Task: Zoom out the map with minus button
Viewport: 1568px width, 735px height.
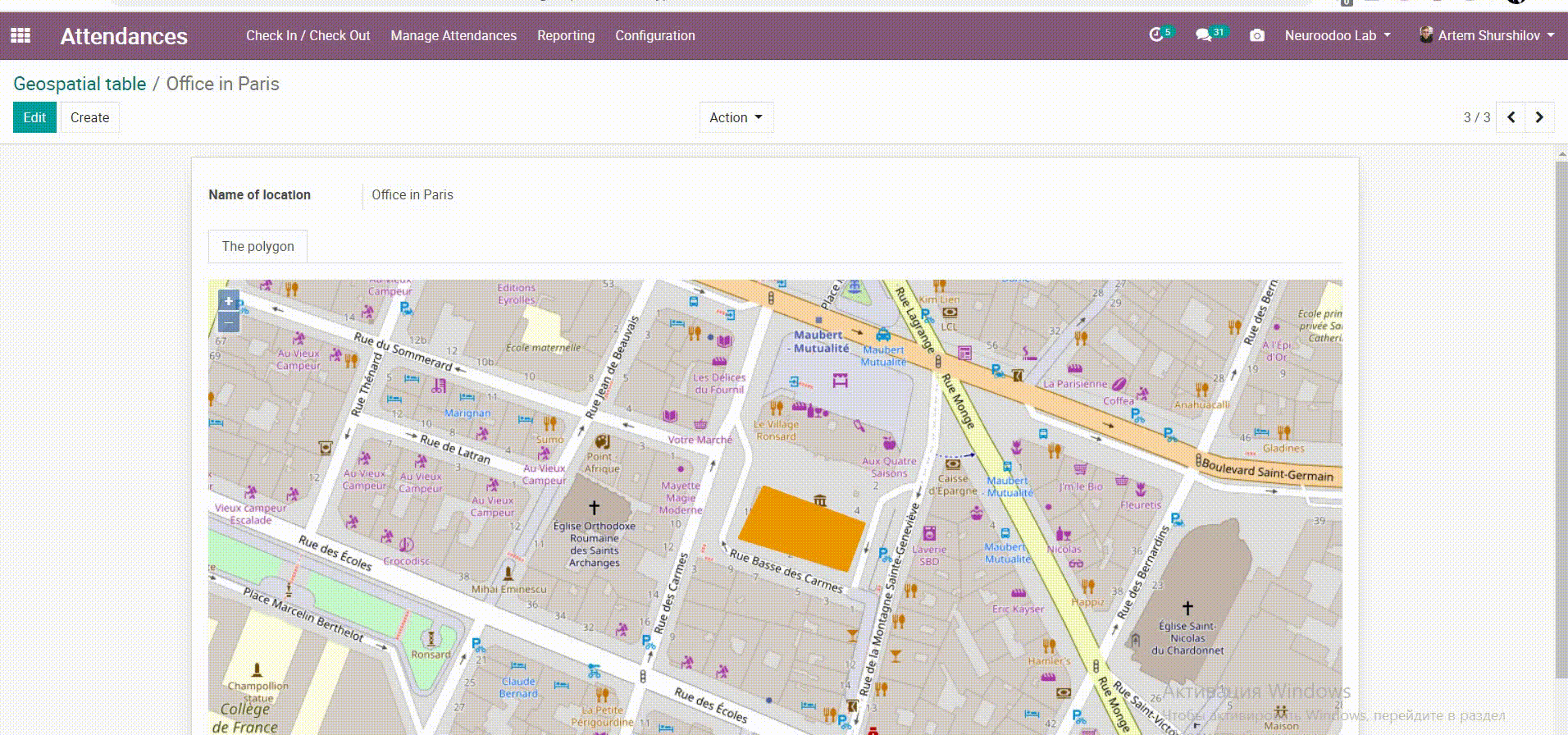Action: pyautogui.click(x=229, y=322)
